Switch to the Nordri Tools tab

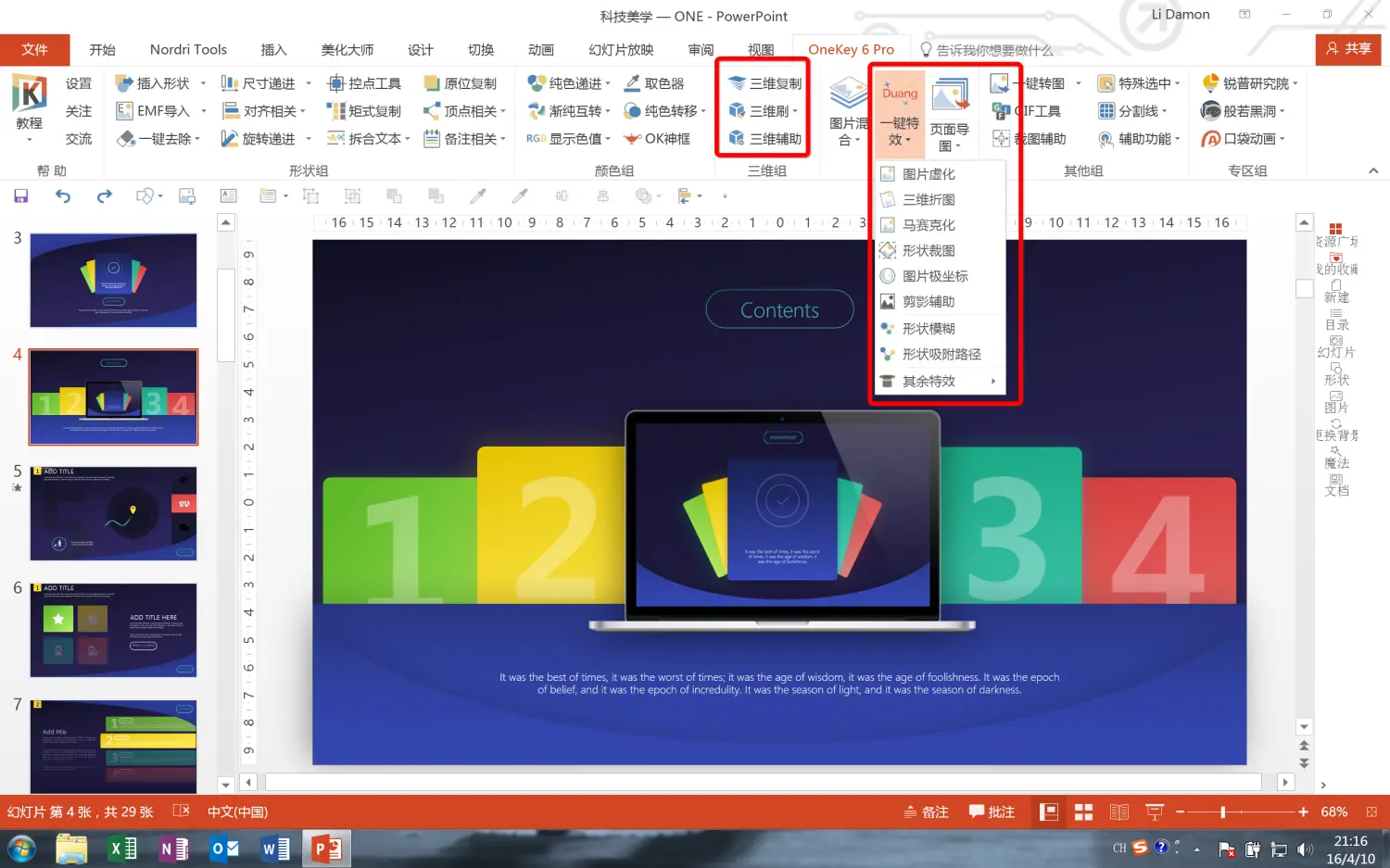click(188, 50)
